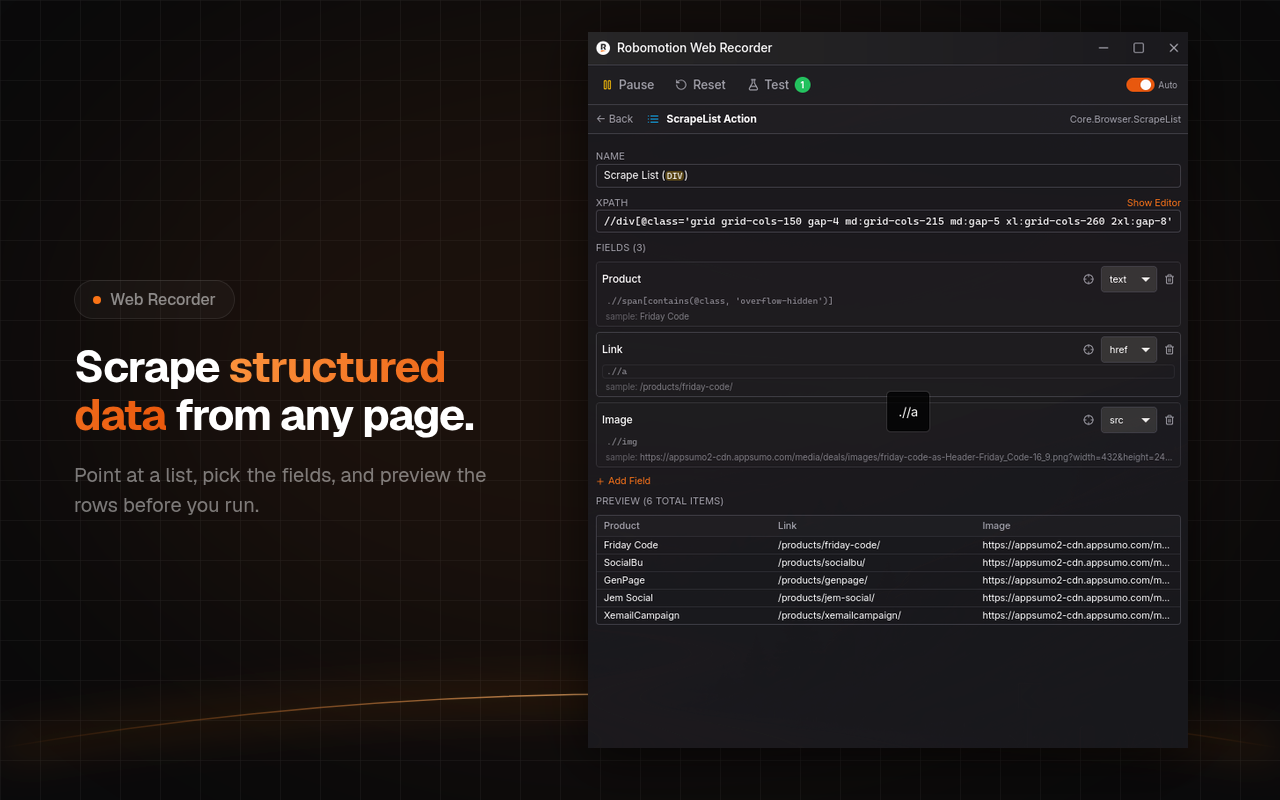Image resolution: width=1280 pixels, height=800 pixels.
Task: Click the /products/genpage/ link cell
Action: coord(823,580)
